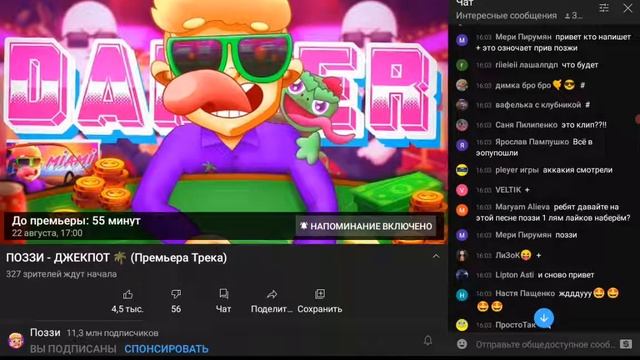The image size is (640, 360).
Task: Click ВЫ ПОДПИСАНЫ subscription button
Action: 73,349
